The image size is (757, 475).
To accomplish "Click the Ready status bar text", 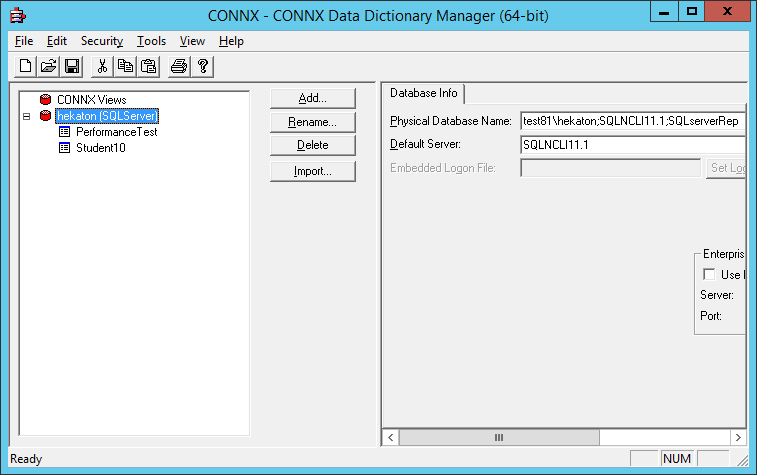I will coord(26,459).
